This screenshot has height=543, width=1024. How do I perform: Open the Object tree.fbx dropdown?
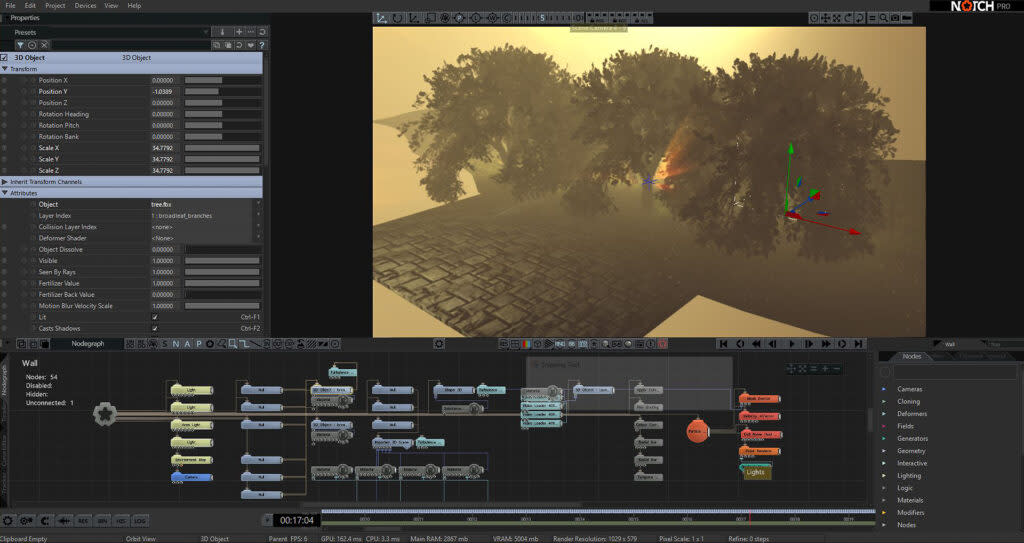click(206, 205)
